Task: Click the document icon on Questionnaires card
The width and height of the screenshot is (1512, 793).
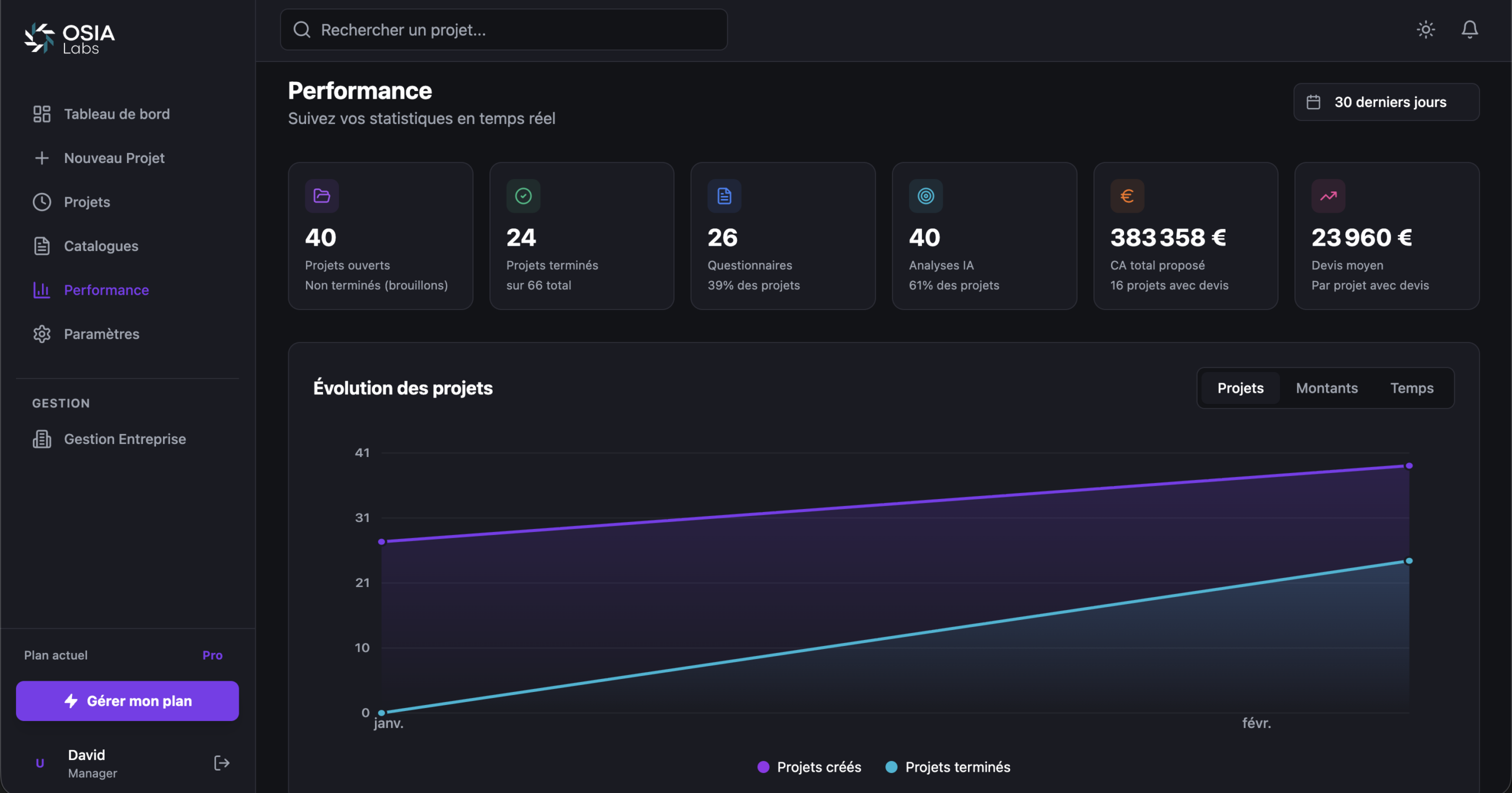Action: (724, 196)
